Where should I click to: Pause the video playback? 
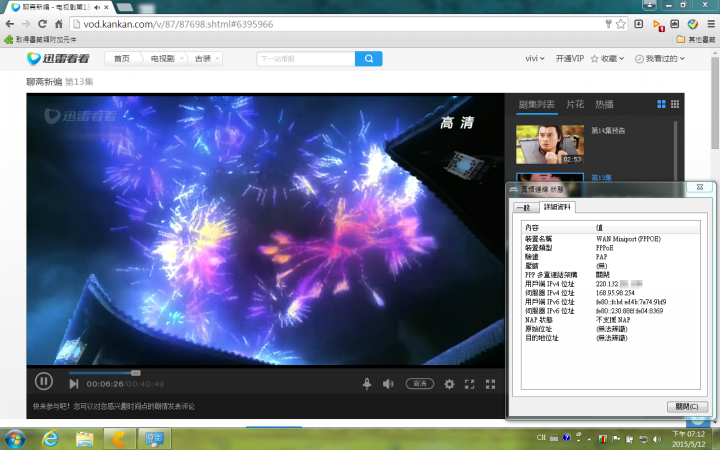(x=44, y=381)
